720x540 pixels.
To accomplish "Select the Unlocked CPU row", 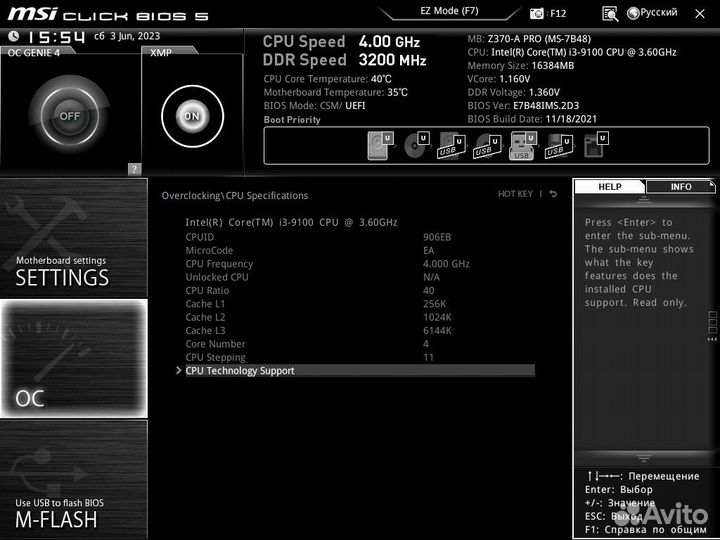I will 360,277.
